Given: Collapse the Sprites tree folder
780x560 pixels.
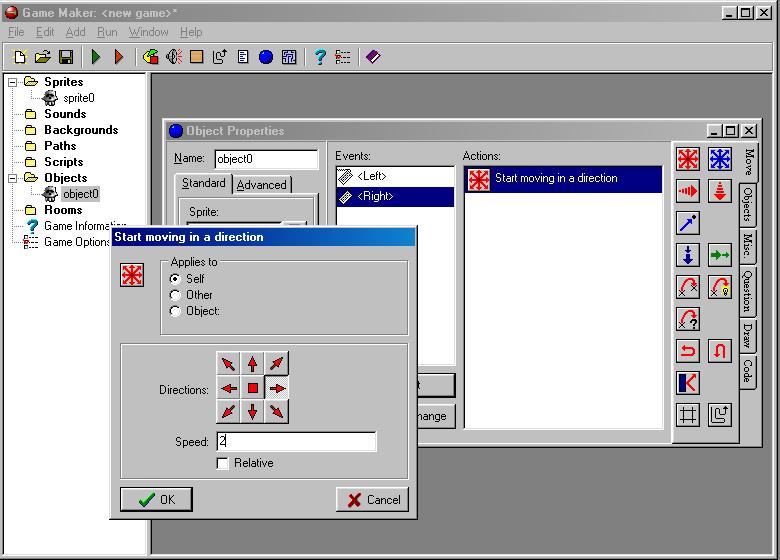Looking at the screenshot, I should pyautogui.click(x=13, y=82).
